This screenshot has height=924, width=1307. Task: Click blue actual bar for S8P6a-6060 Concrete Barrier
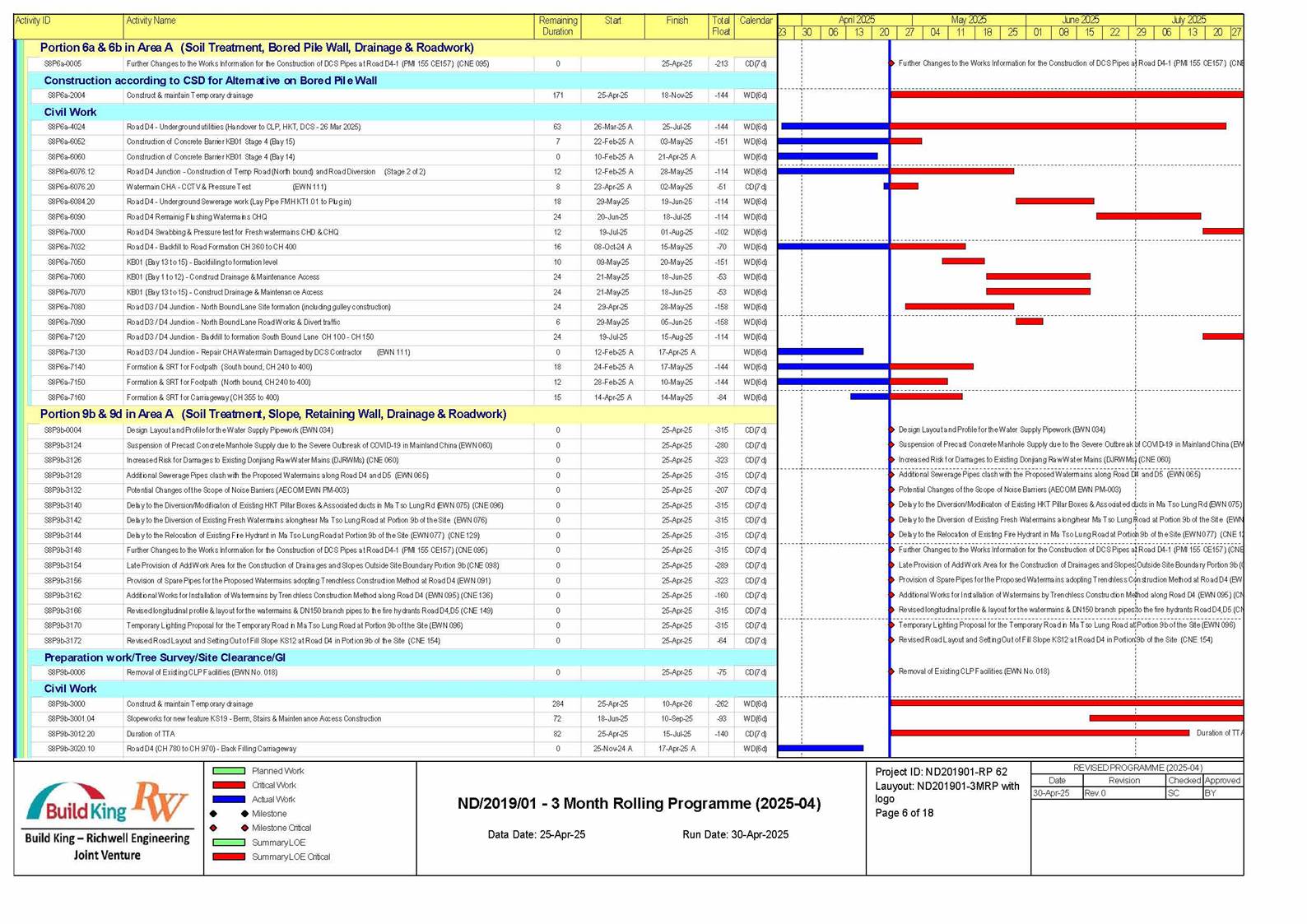point(827,156)
